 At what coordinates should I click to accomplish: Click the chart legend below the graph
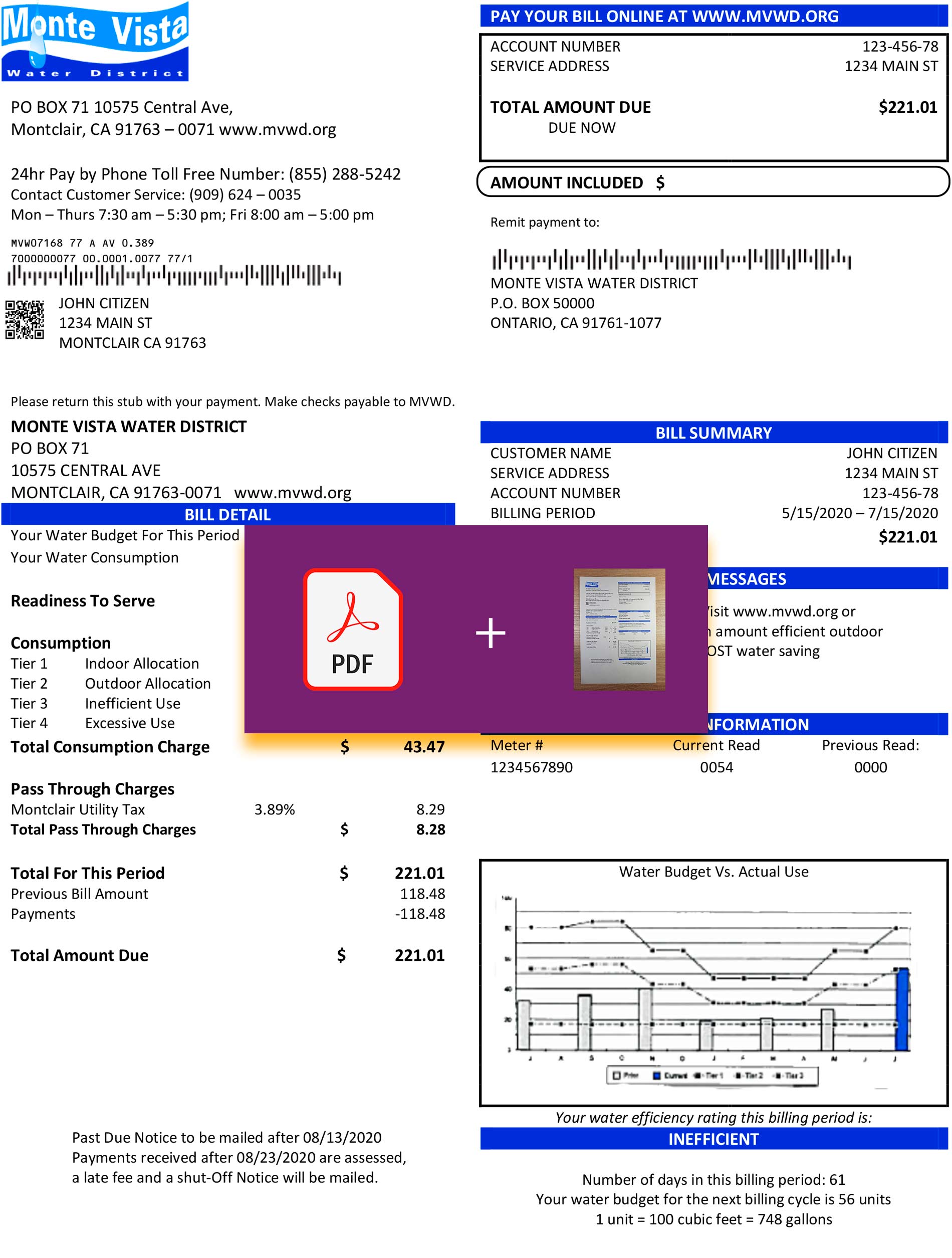coord(712,1075)
